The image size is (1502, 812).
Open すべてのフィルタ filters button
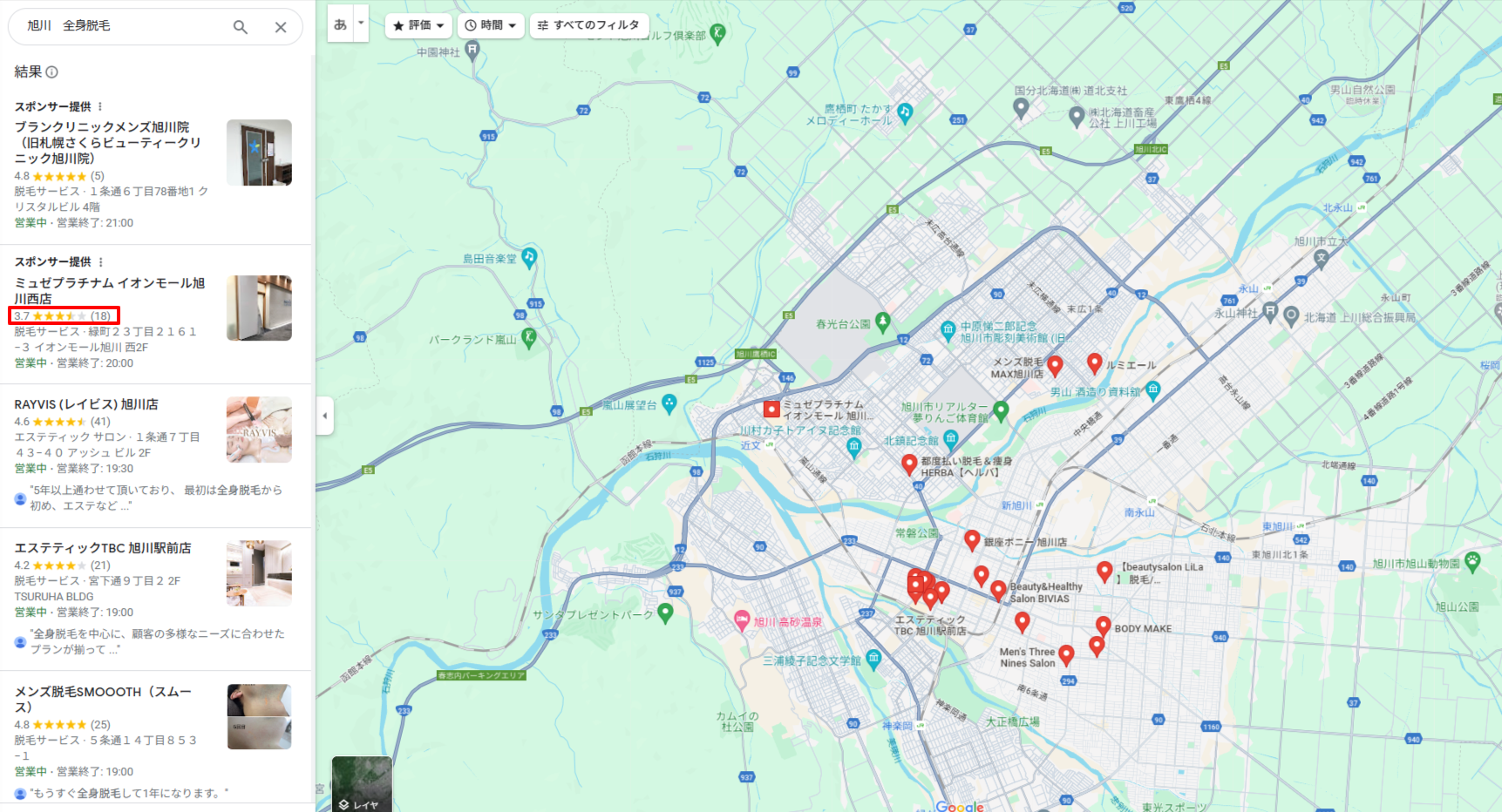click(x=588, y=25)
